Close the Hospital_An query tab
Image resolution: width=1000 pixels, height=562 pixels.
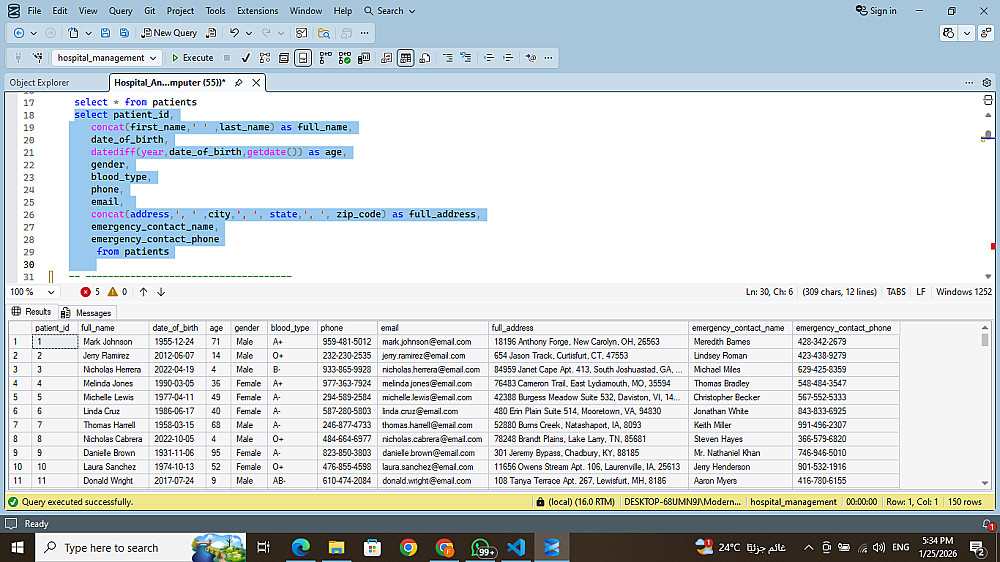point(256,82)
